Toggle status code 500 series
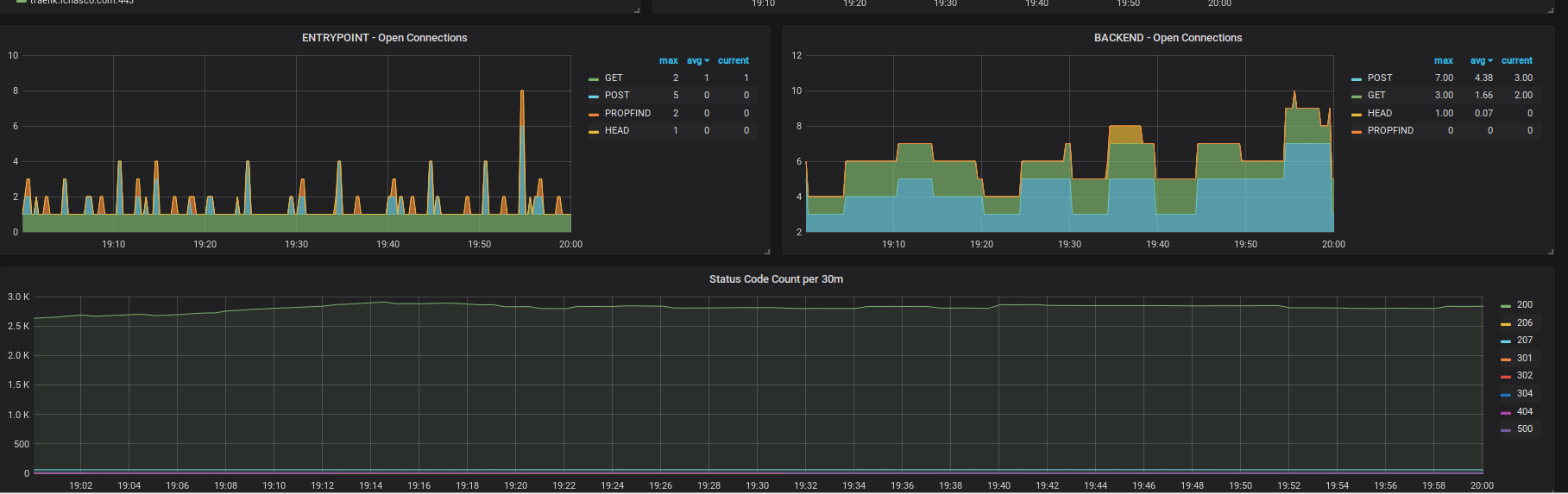This screenshot has width=1568, height=494. tap(1525, 428)
